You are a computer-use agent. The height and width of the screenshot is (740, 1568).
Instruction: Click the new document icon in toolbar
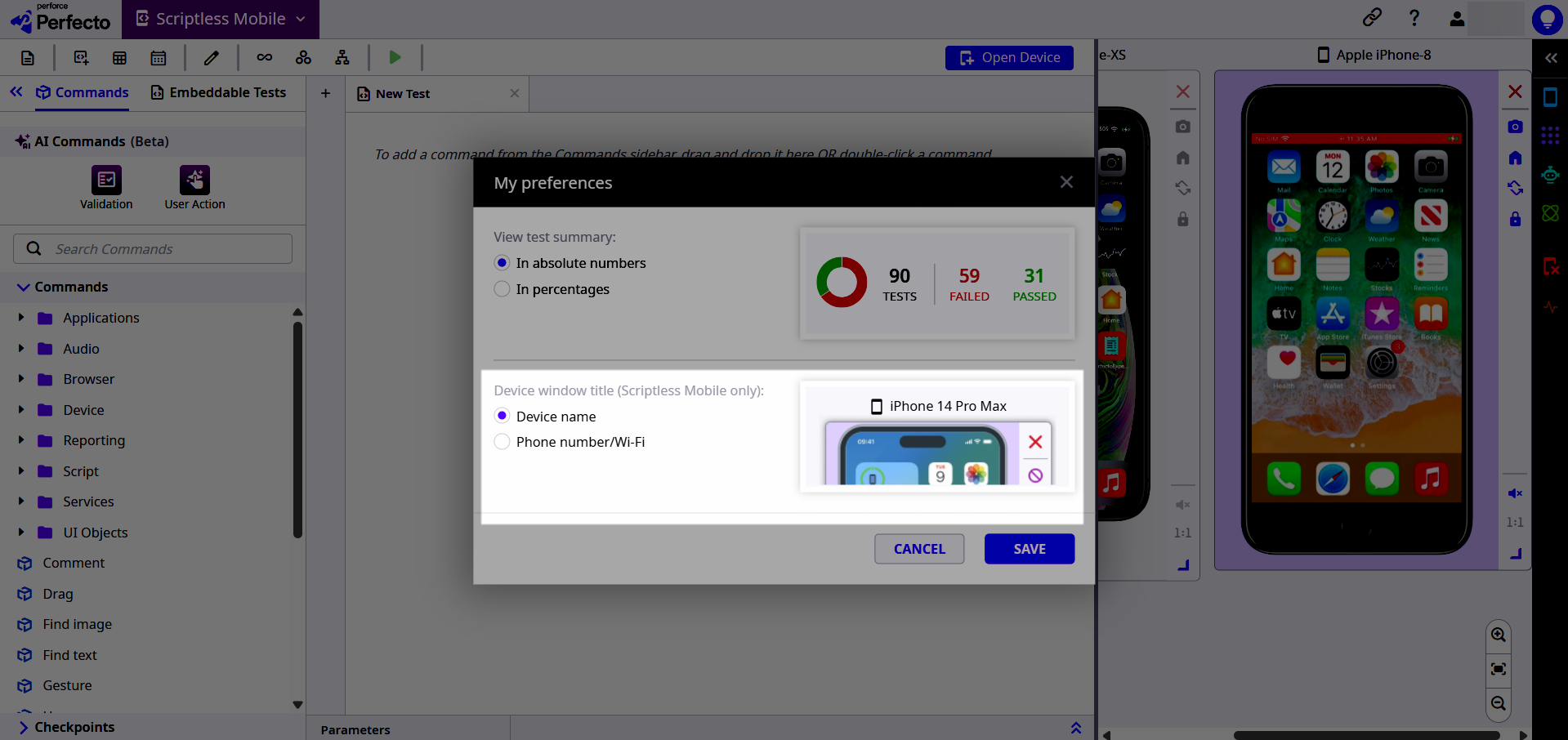pos(28,58)
